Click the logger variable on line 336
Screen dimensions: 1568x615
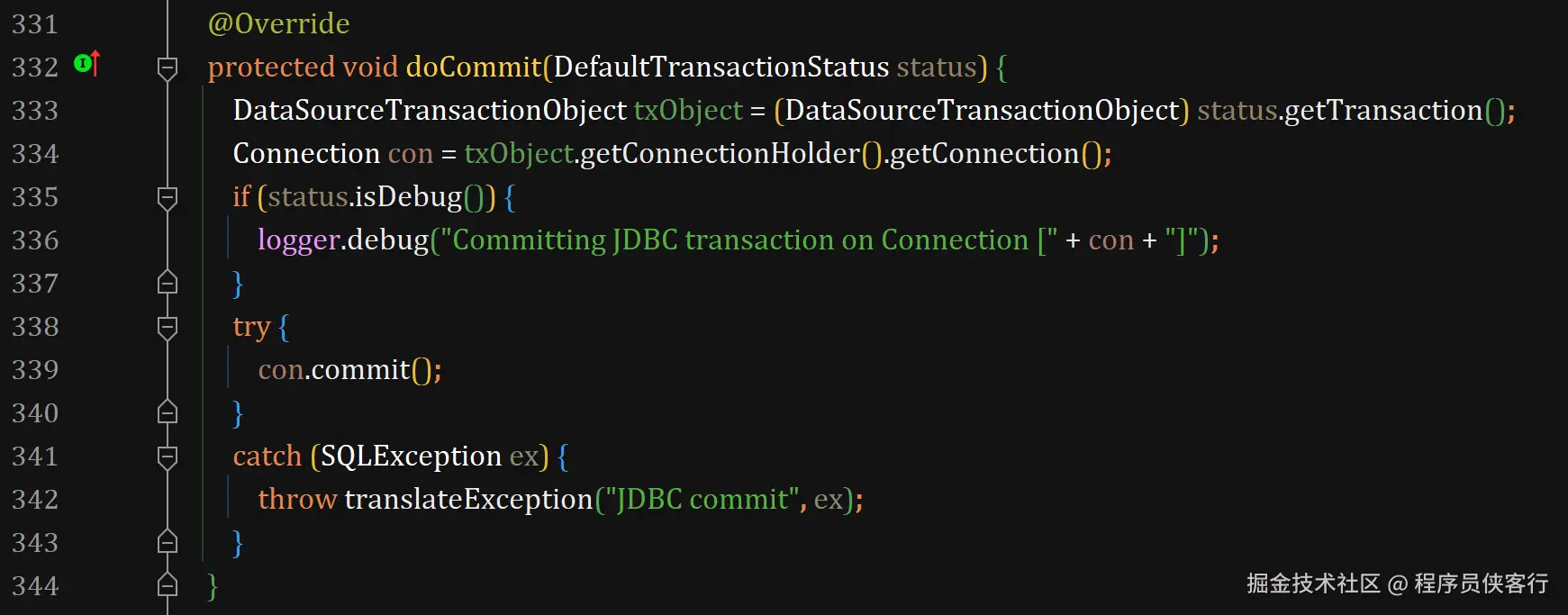(x=299, y=240)
